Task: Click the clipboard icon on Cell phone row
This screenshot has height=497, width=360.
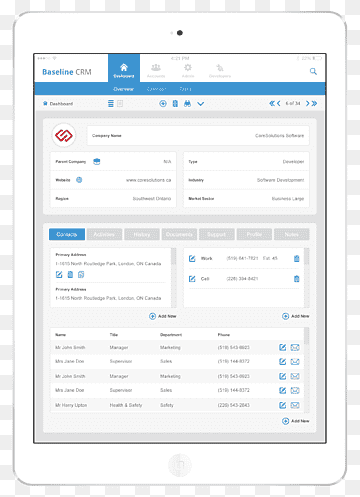Action: (x=297, y=279)
